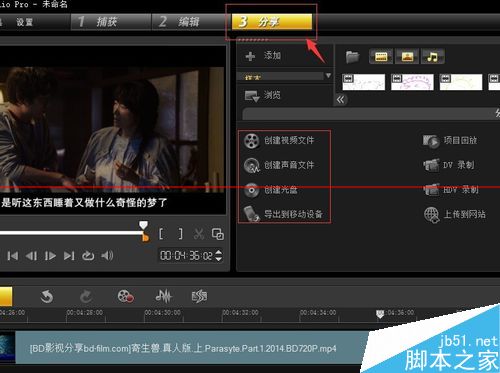Click the enlarge preview window icon
The height and width of the screenshot is (373, 500).
pyautogui.click(x=218, y=234)
